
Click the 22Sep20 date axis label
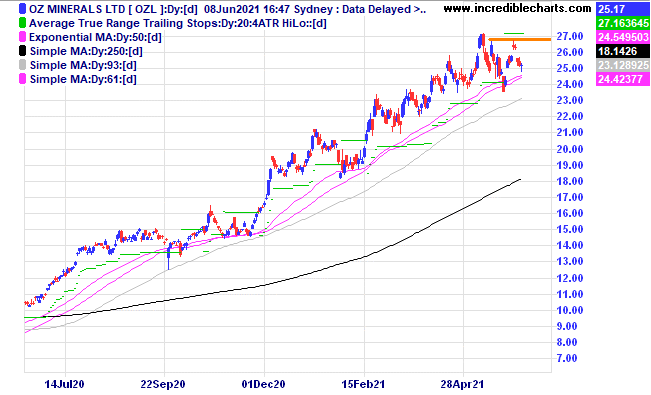tap(163, 384)
